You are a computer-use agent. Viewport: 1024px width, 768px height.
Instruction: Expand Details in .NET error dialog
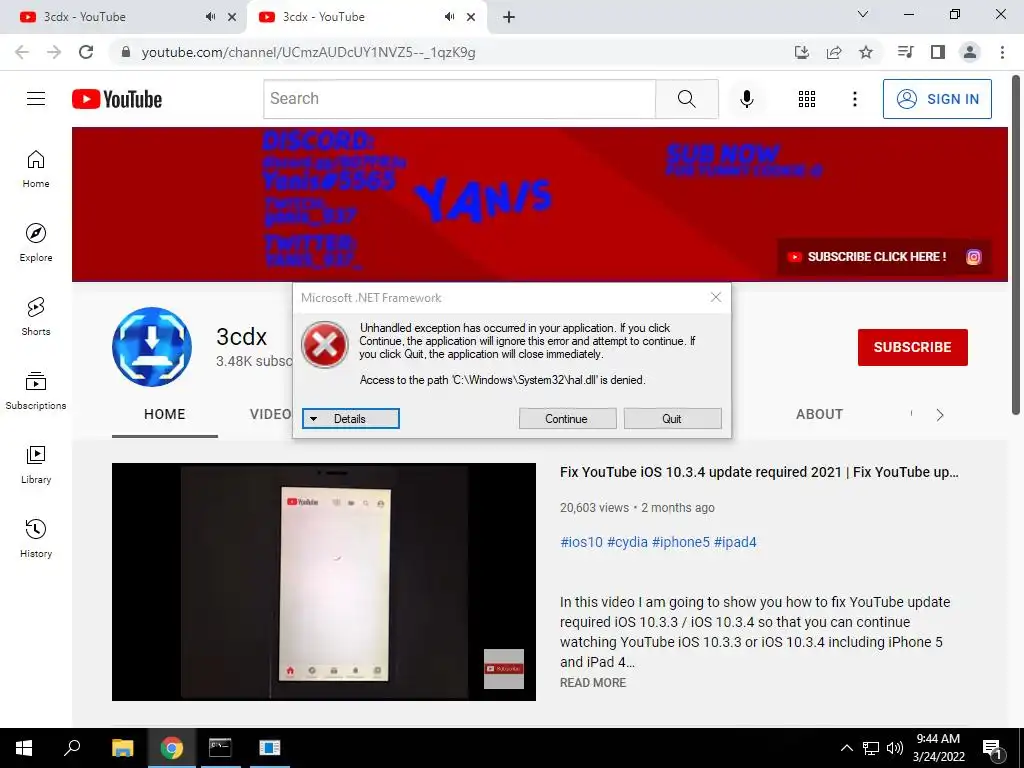click(x=351, y=419)
